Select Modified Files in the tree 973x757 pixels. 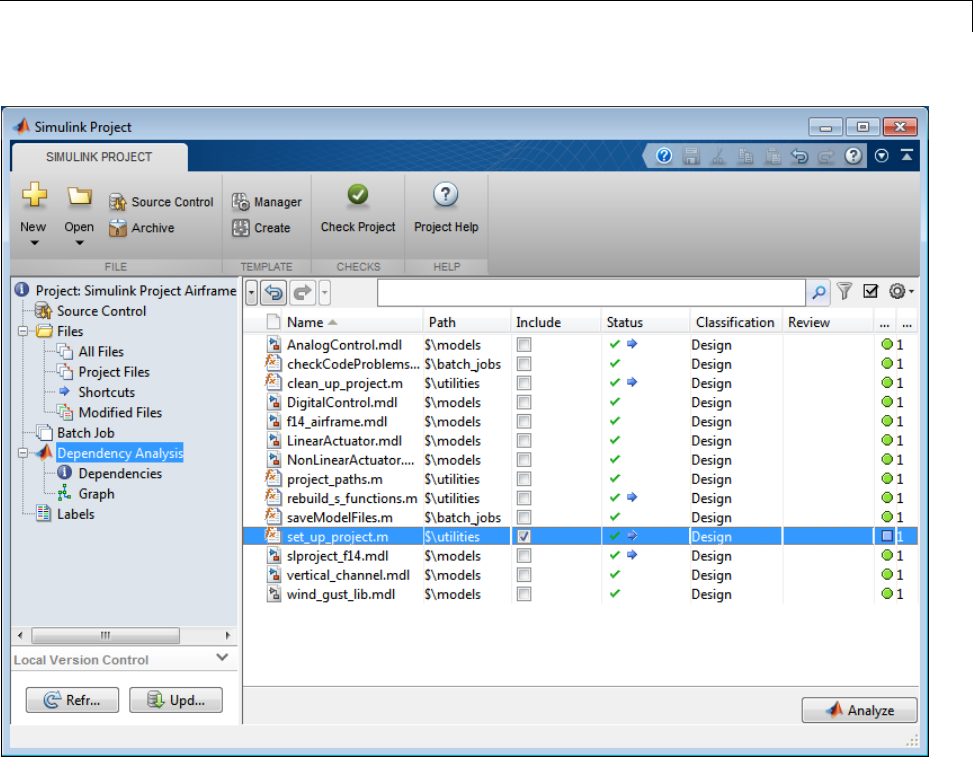[120, 413]
